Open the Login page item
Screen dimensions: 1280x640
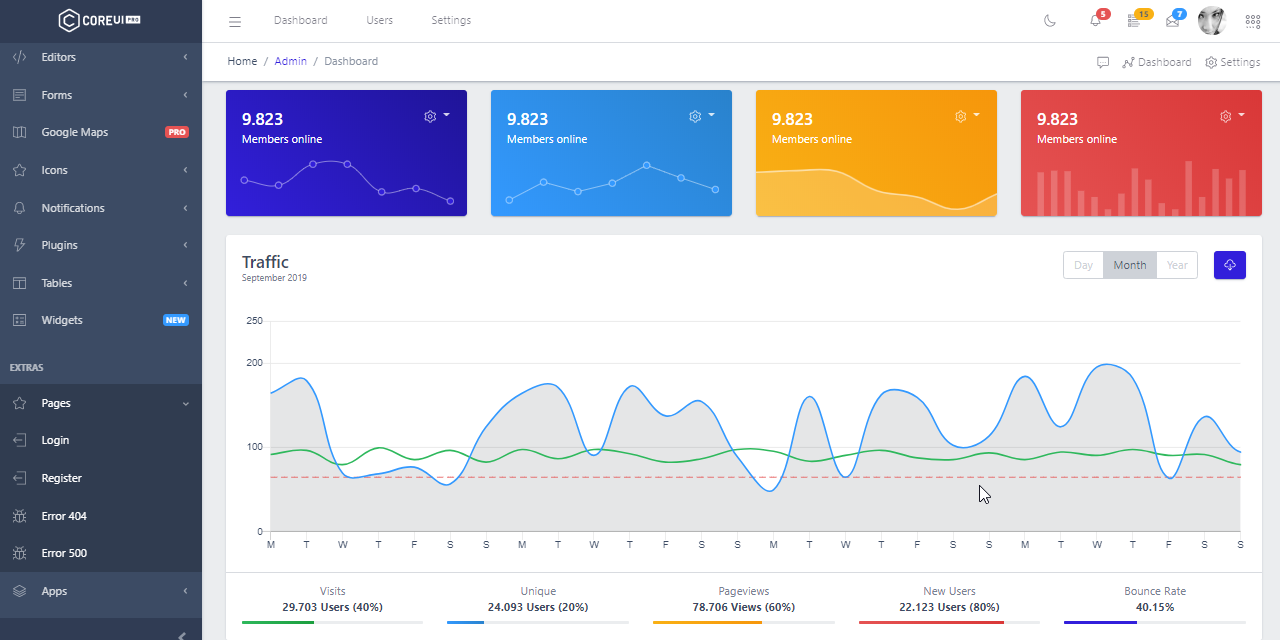click(101, 440)
